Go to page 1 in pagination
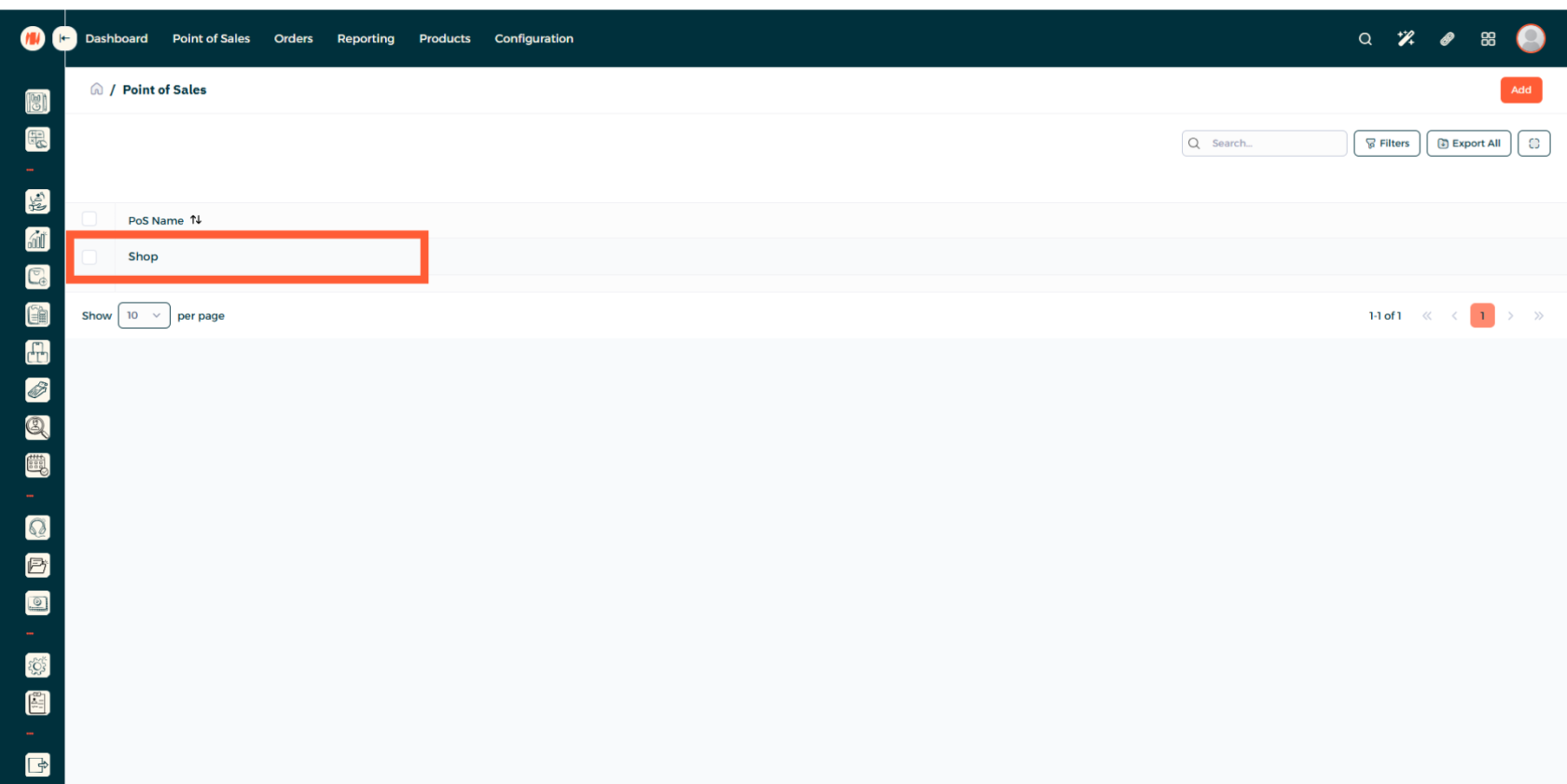 click(x=1482, y=315)
